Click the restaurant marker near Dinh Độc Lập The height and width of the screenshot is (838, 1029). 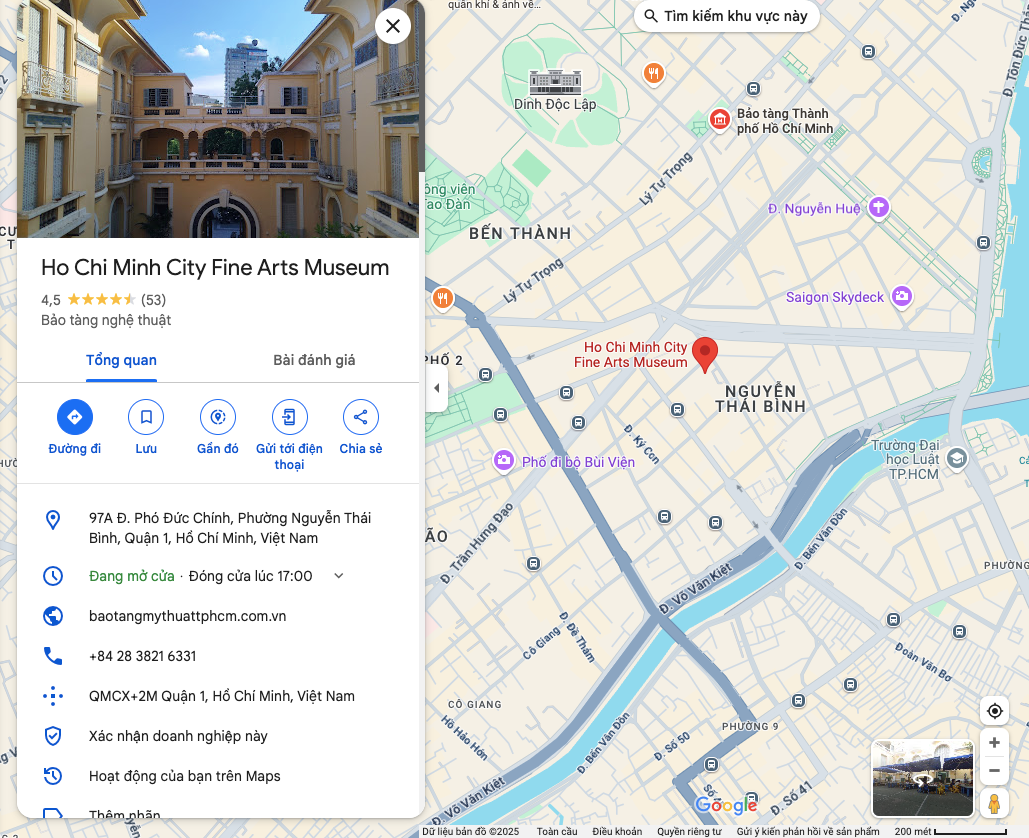click(x=653, y=73)
